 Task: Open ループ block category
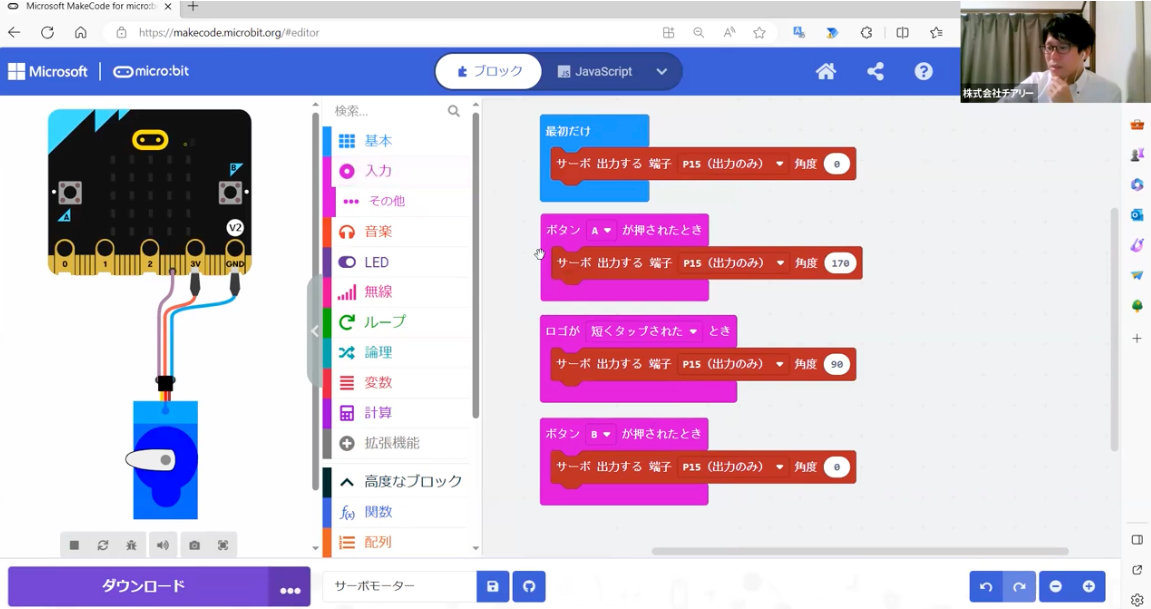[396, 322]
